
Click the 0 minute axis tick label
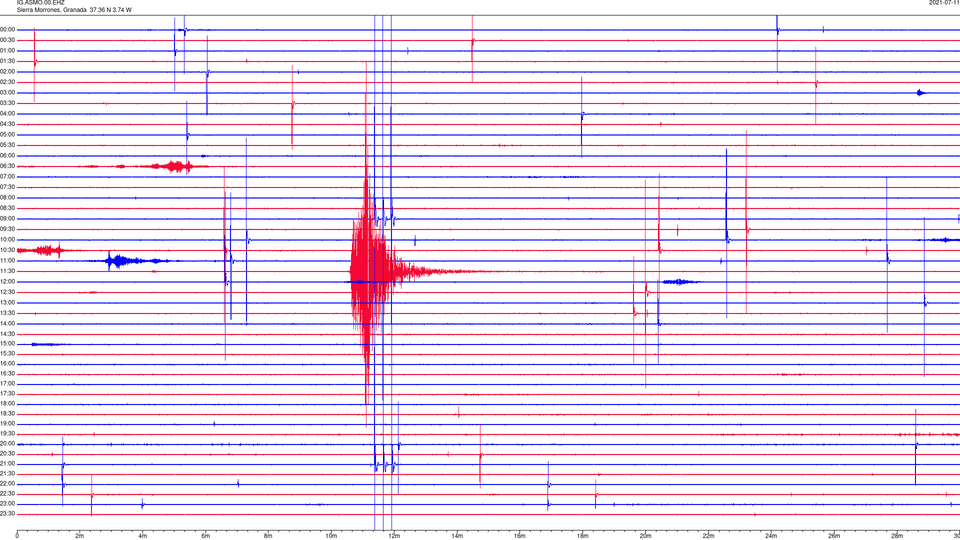17,536
